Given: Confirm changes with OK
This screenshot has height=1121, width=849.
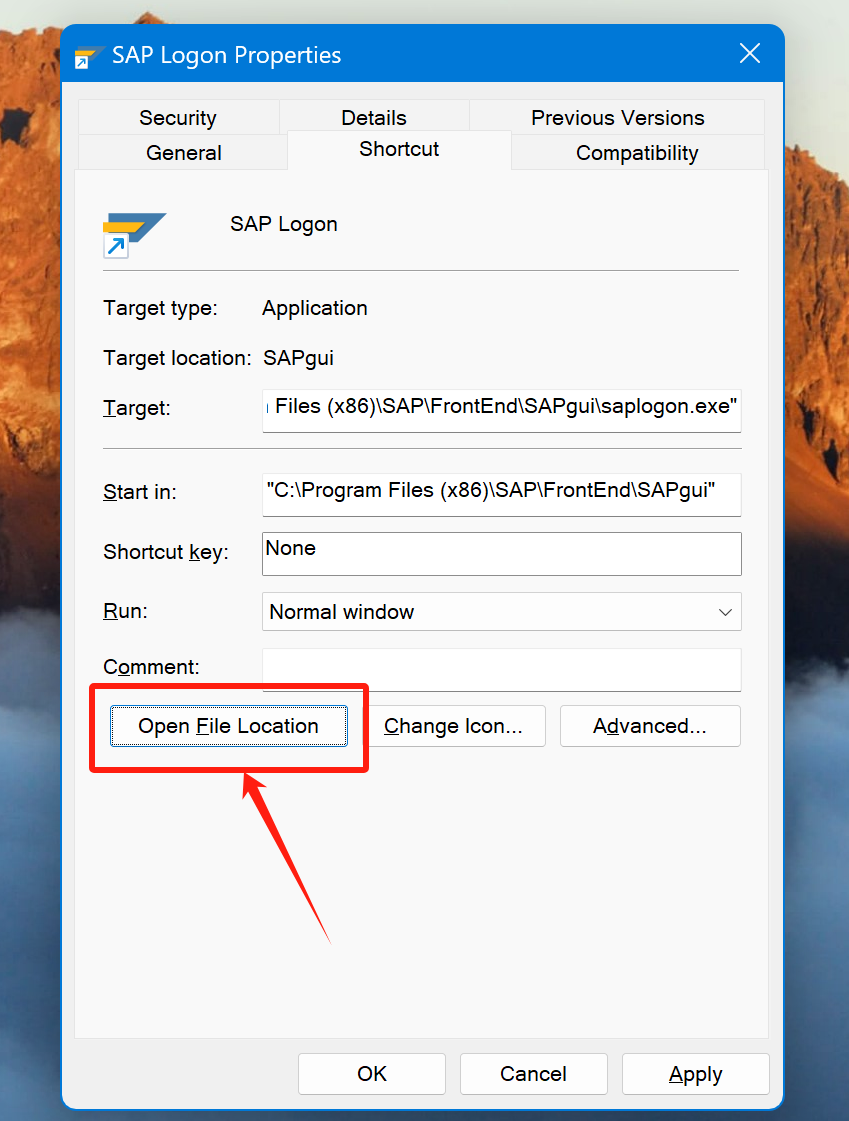Looking at the screenshot, I should tap(371, 1074).
